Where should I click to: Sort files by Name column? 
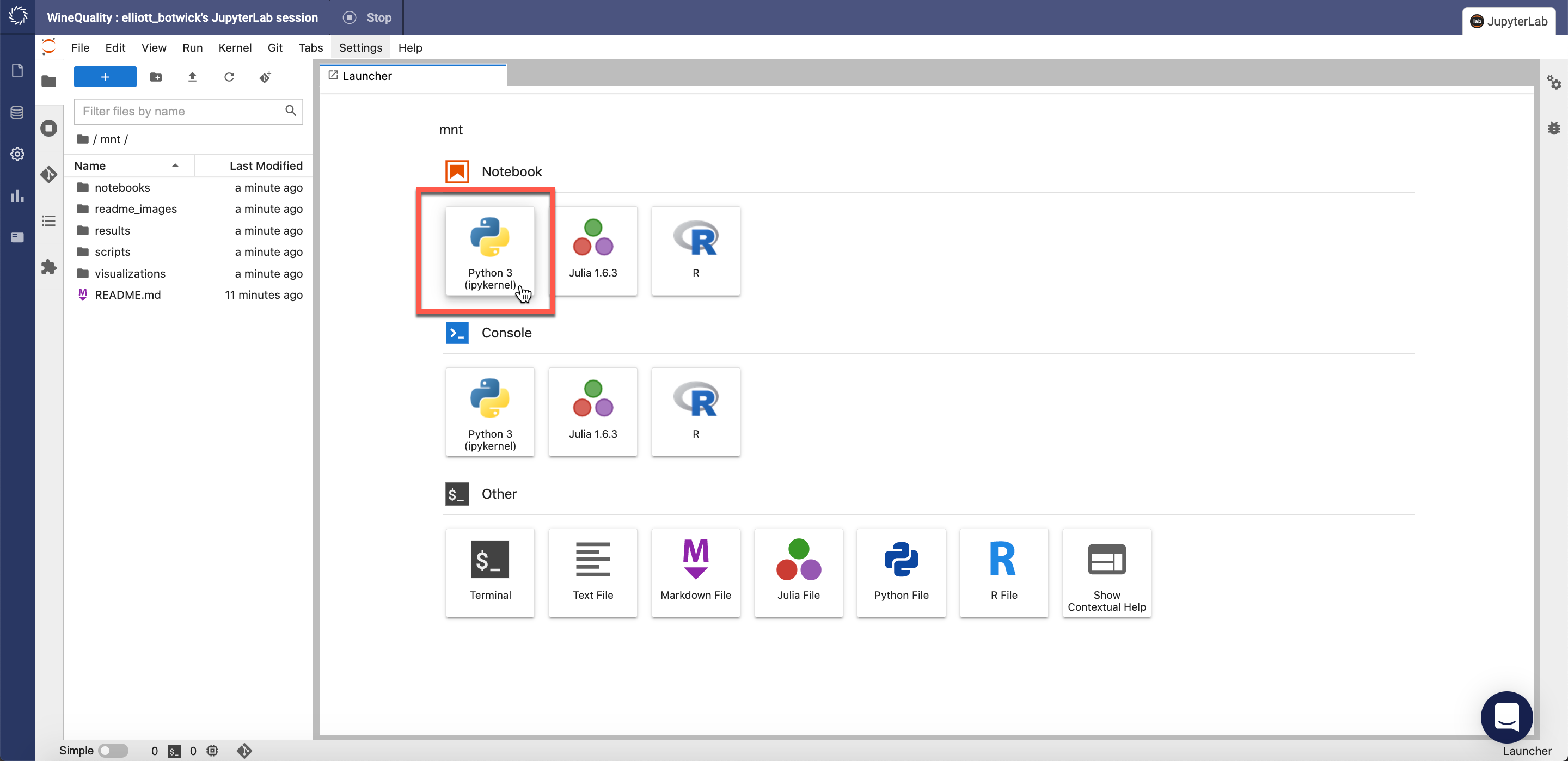click(x=90, y=165)
